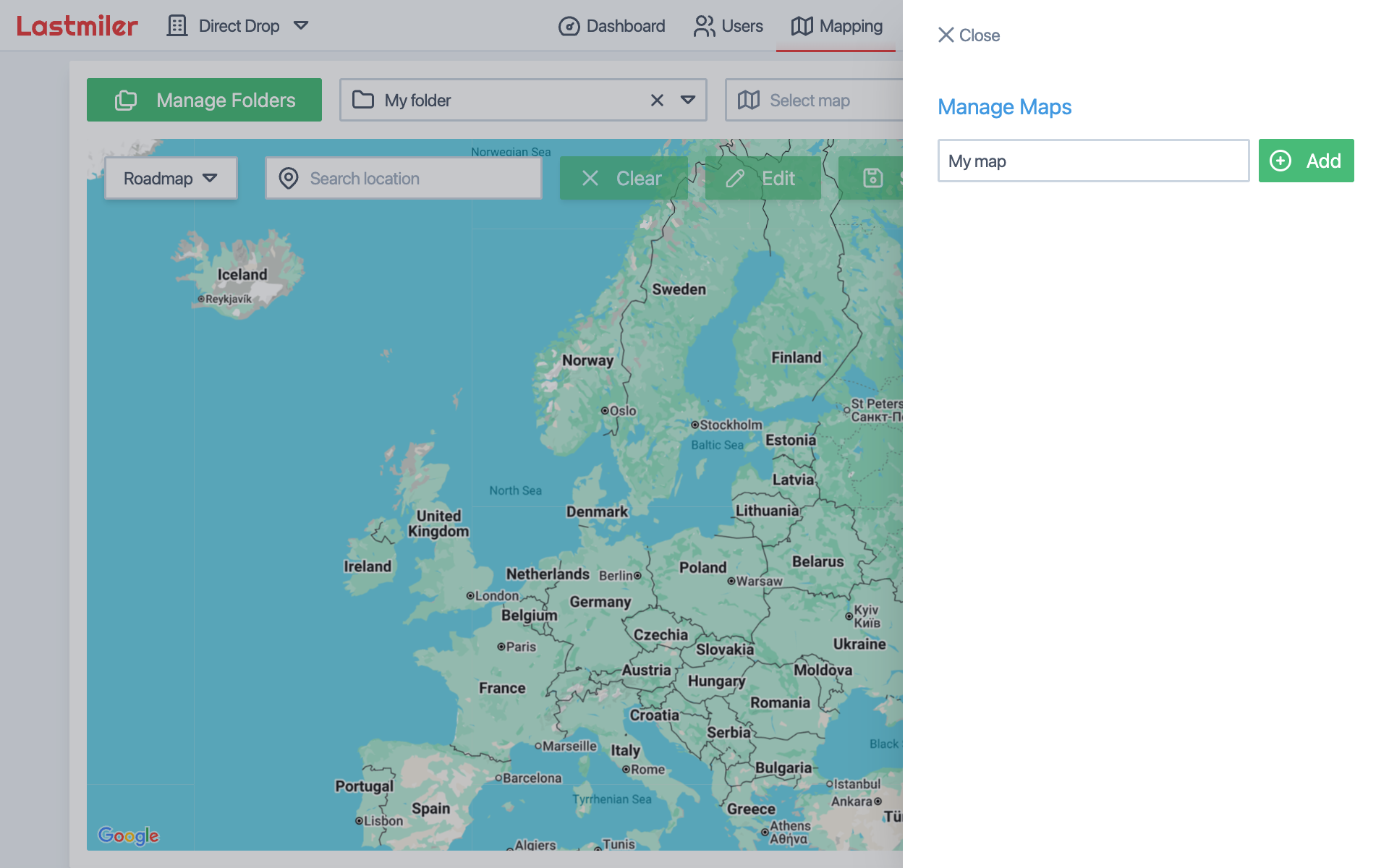Viewport: 1389px width, 868px height.
Task: Click Poland label on the map
Action: tap(702, 568)
